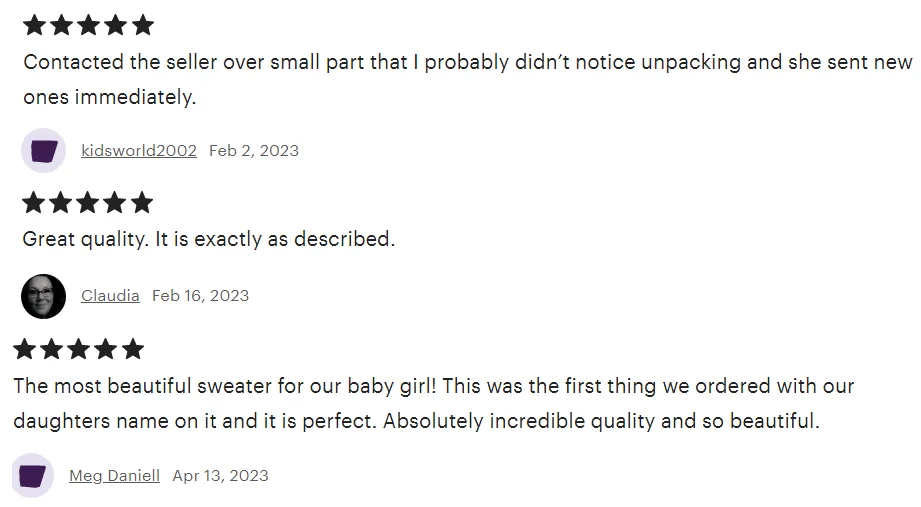Click the middle star above the 'Great quality' review
The image size is (921, 507).
tap(88, 203)
